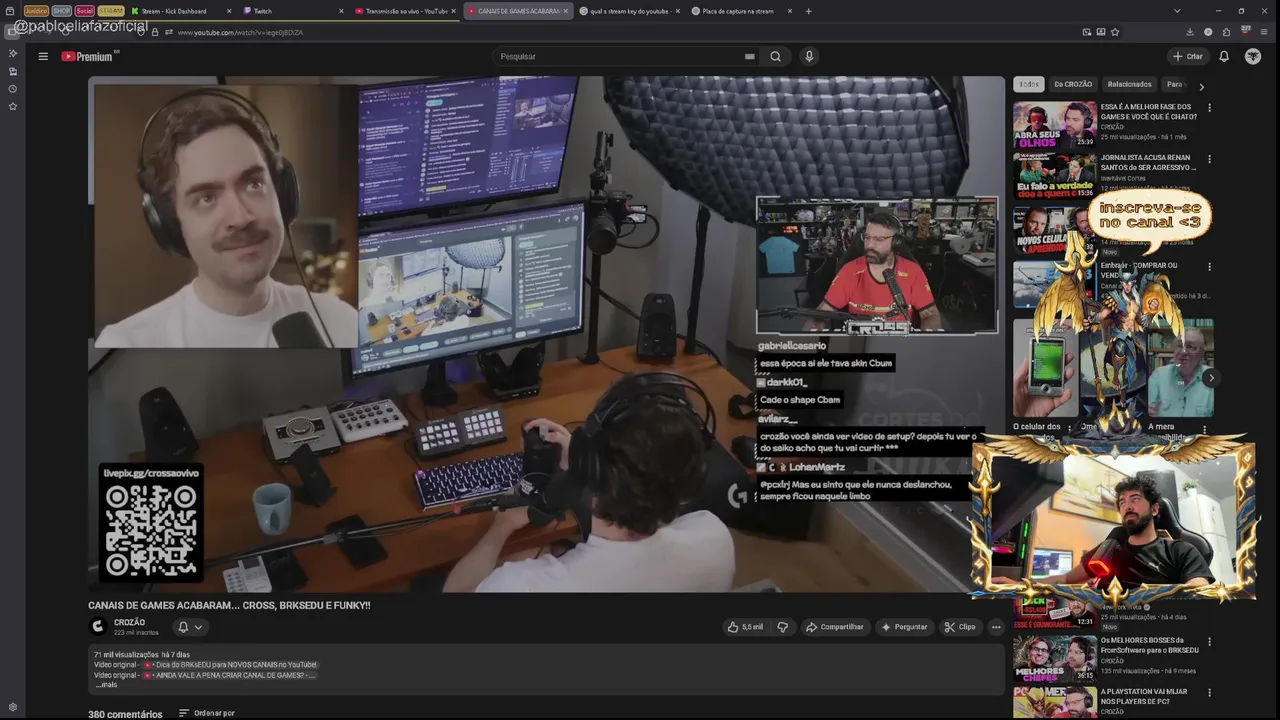Viewport: 1280px width, 720px height.
Task: Open notification bell dropdown next to CROZÃO
Action: 190,627
